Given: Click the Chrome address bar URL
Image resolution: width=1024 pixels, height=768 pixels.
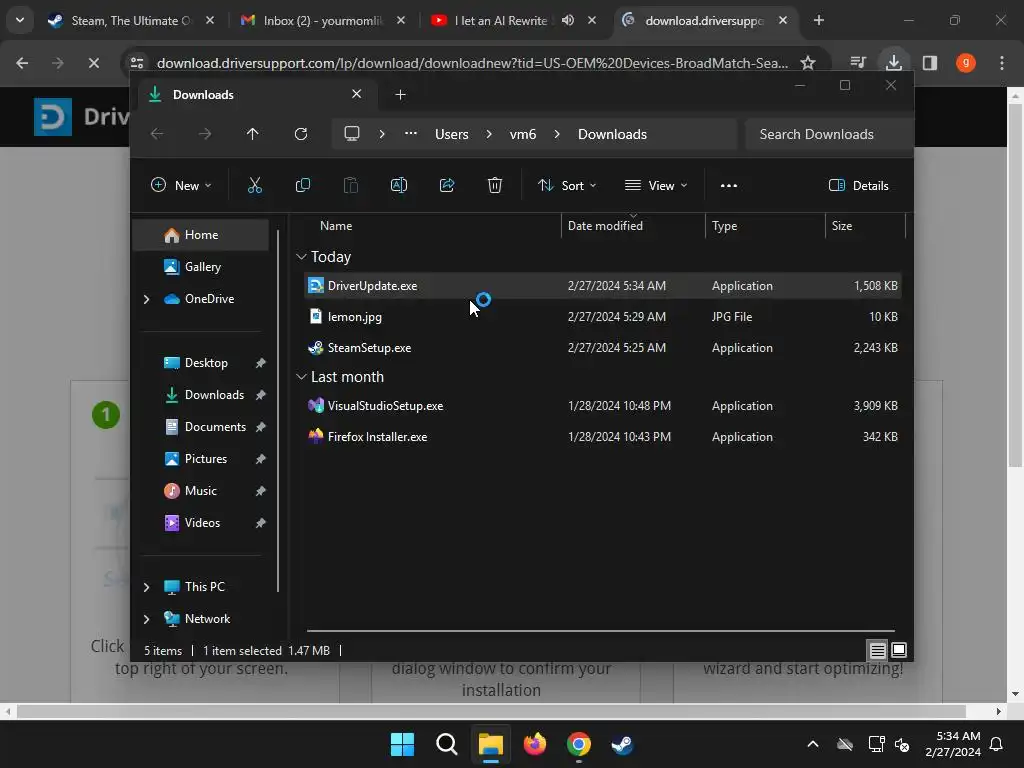Looking at the screenshot, I should 472,63.
